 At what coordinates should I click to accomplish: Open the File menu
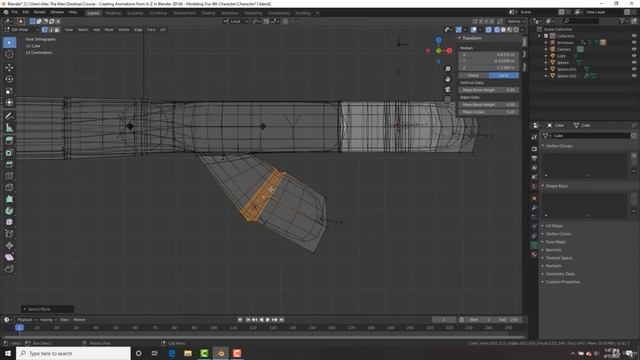coord(15,13)
